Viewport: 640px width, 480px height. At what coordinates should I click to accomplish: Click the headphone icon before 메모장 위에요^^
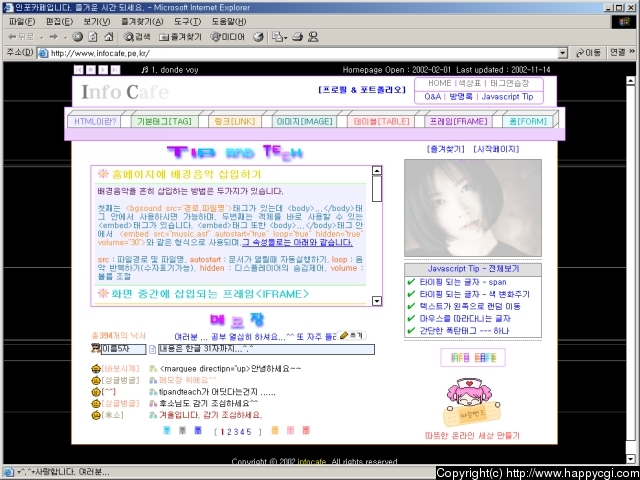[x=153, y=380]
